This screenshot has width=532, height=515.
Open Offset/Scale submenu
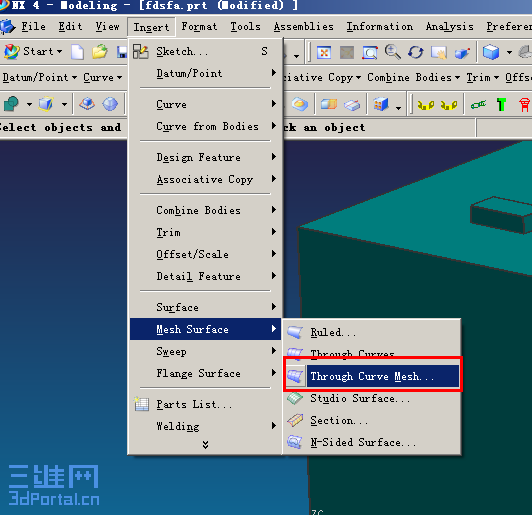pyautogui.click(x=205, y=254)
